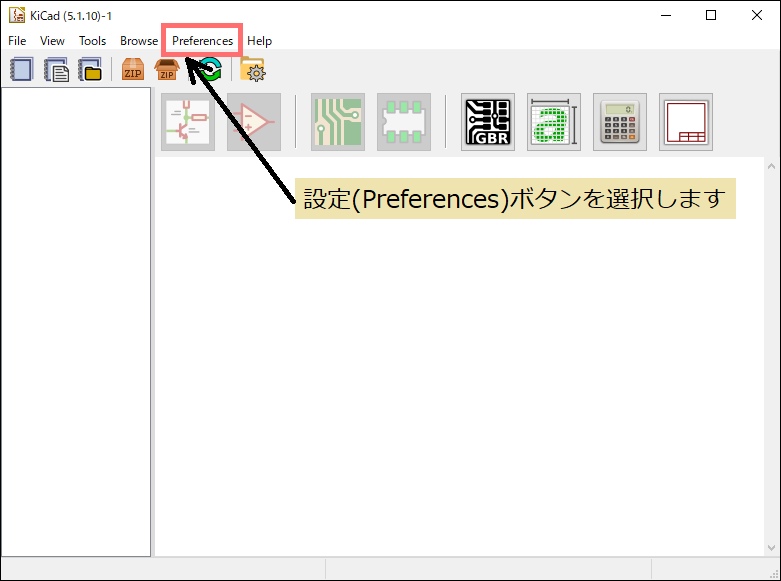The image size is (781, 581).
Task: Launch footprint editor
Action: [404, 122]
